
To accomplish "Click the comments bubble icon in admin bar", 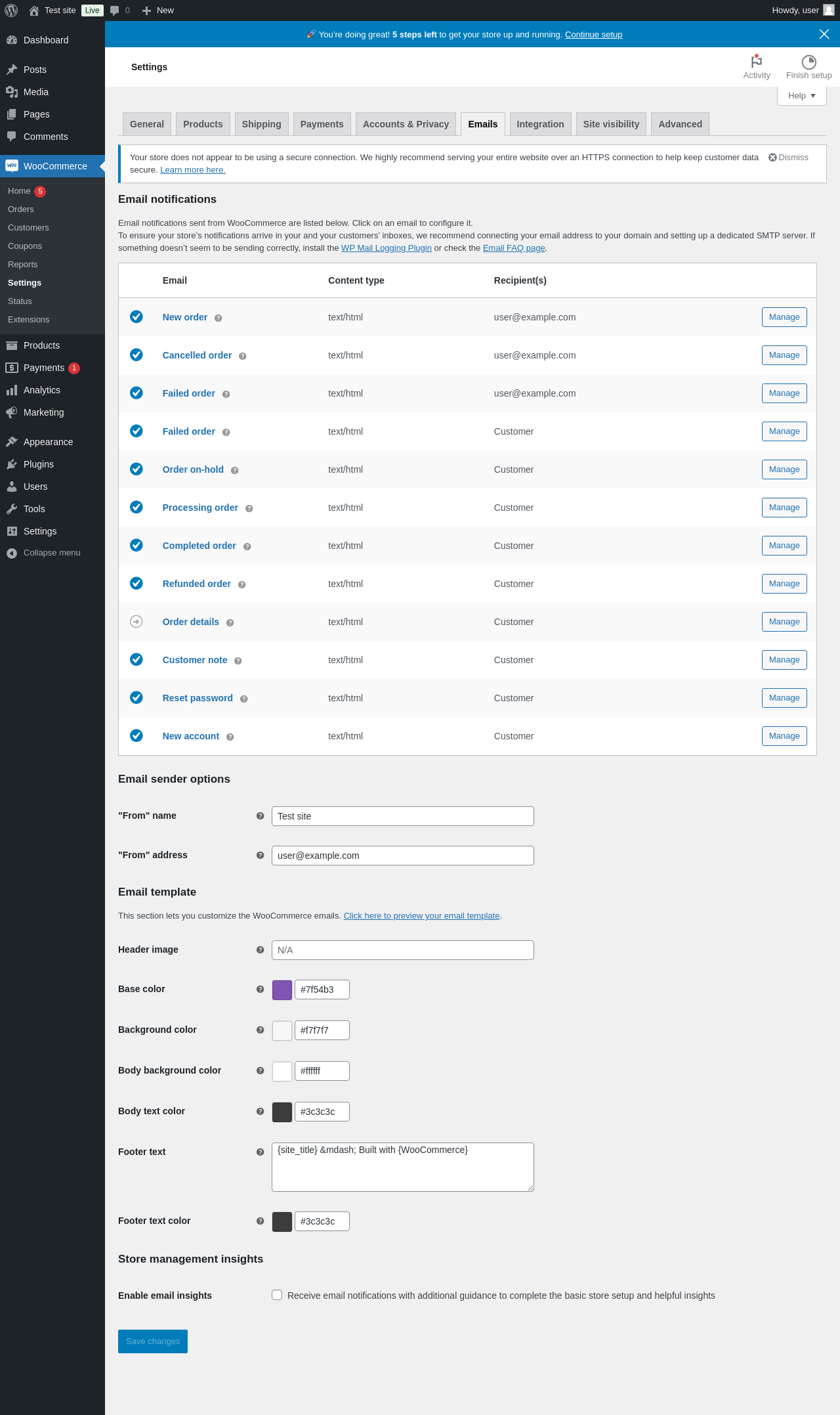I will [x=115, y=11].
